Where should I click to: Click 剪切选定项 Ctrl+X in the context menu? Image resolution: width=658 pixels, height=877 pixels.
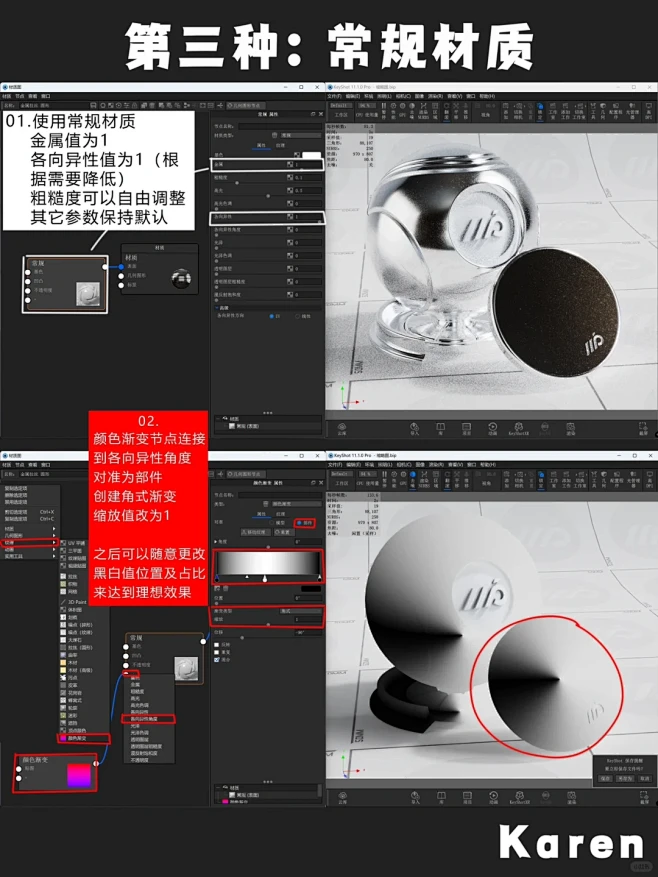(x=29, y=512)
